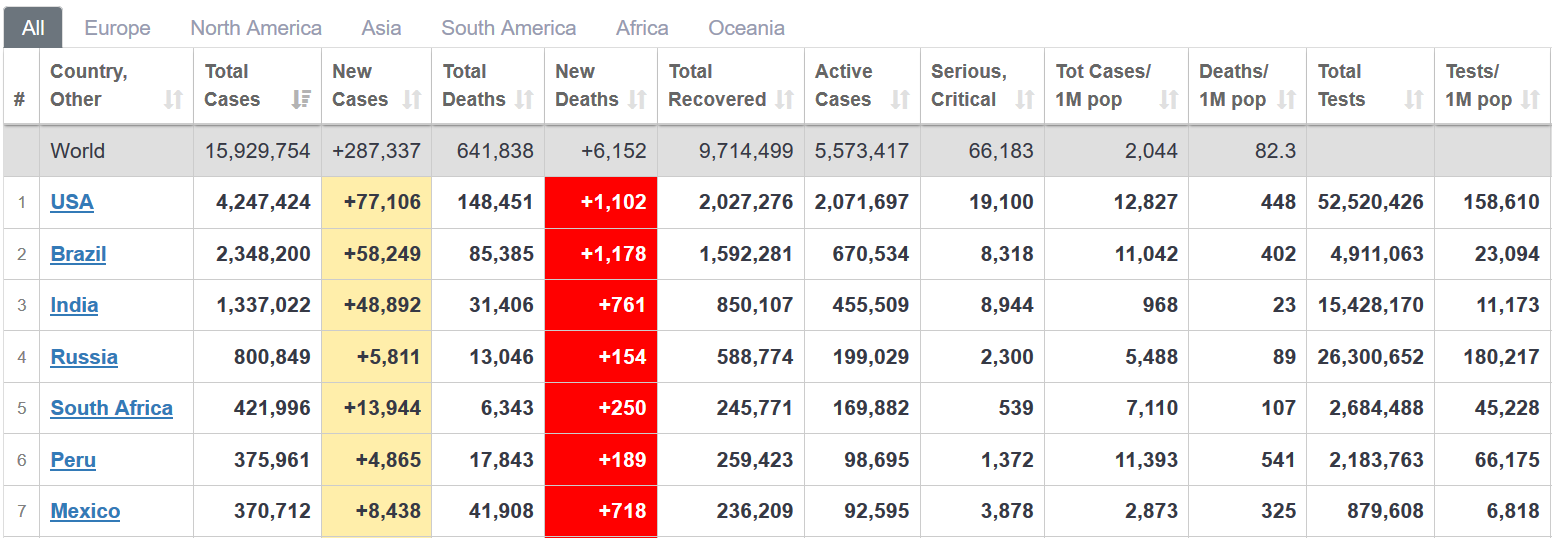
Task: Click Total Tests sort arrows
Action: [1413, 100]
